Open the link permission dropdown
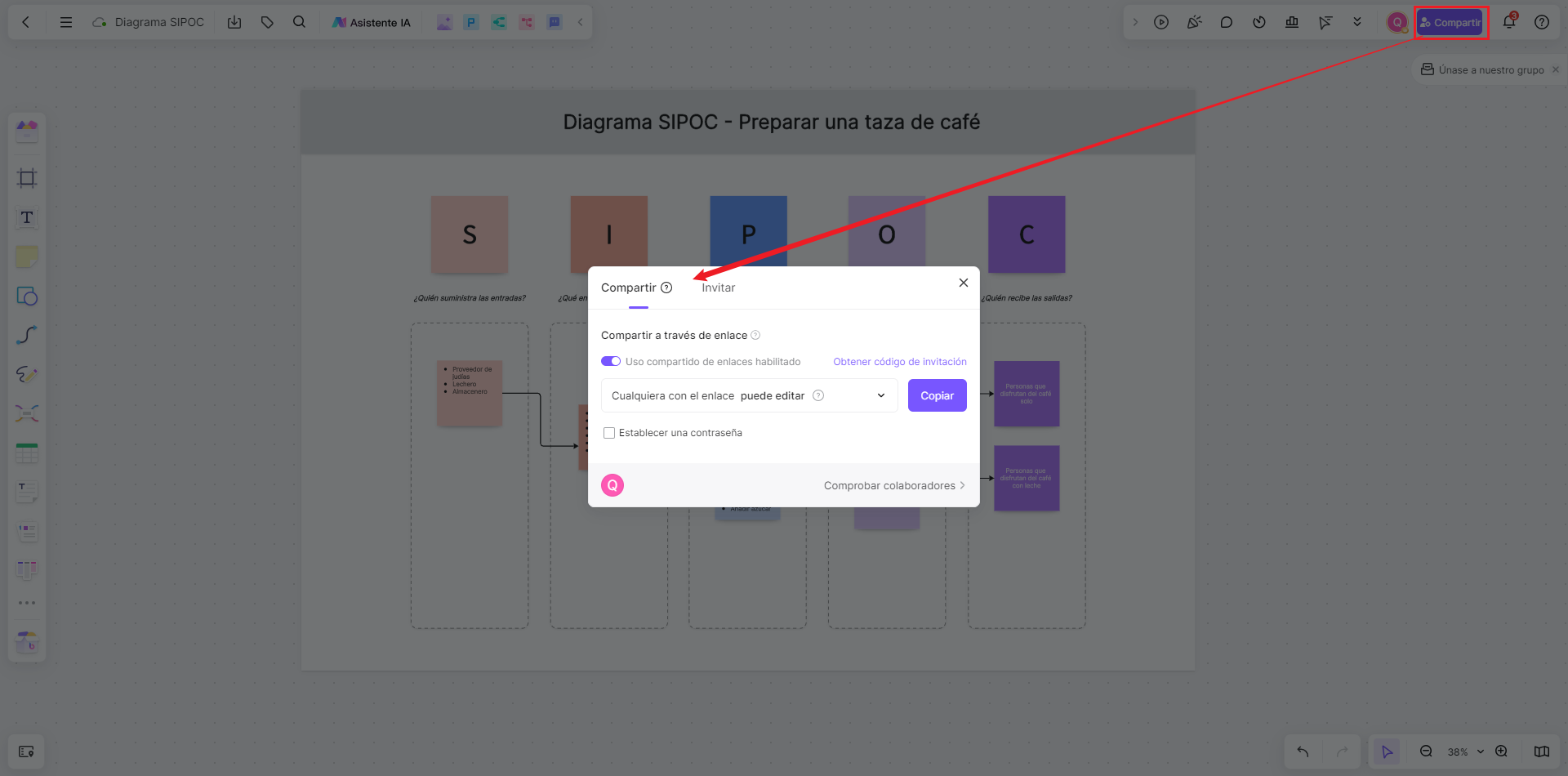Screen dimensions: 1568x776 [x=750, y=395]
